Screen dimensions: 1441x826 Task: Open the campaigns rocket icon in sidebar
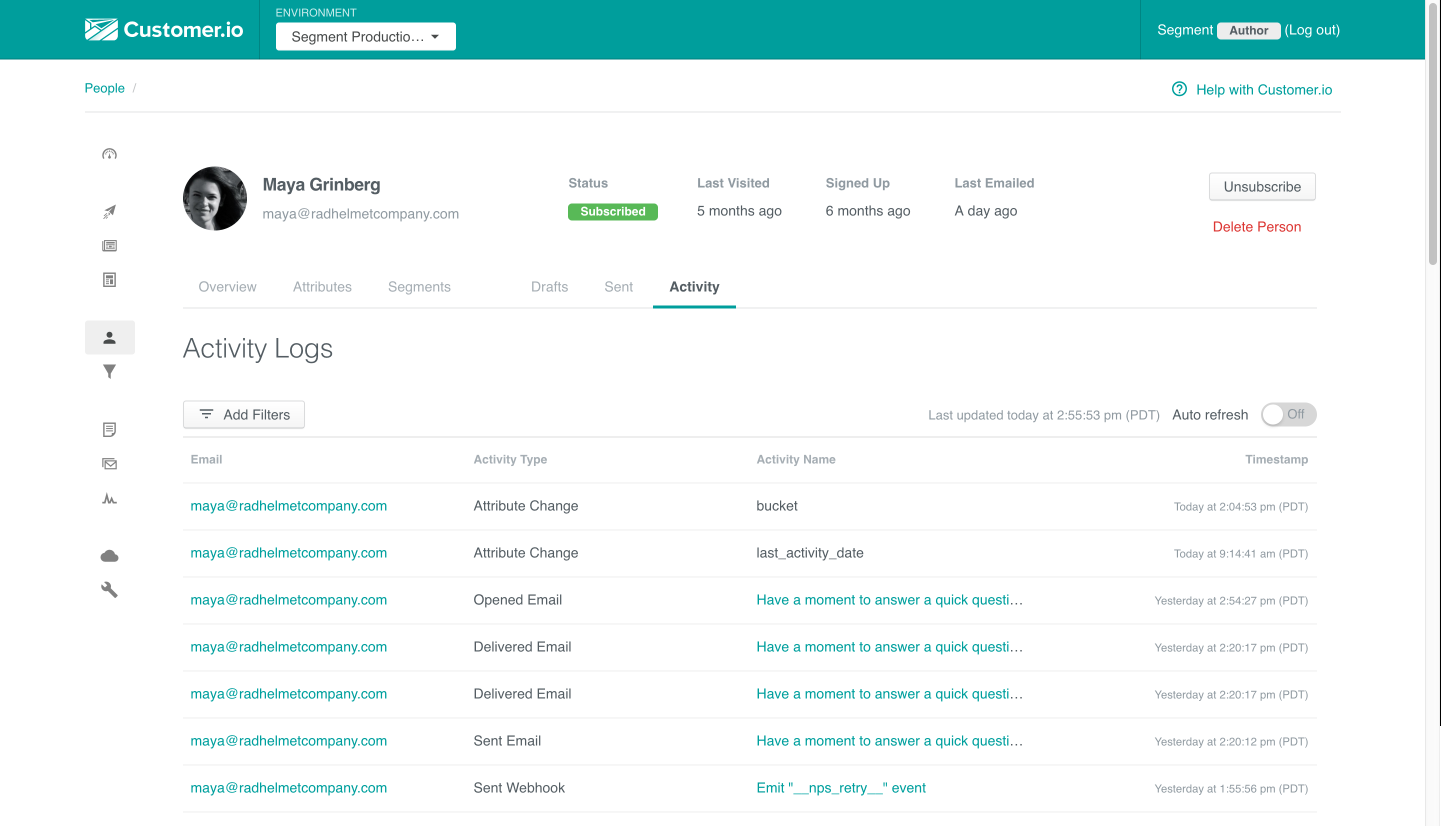point(110,212)
